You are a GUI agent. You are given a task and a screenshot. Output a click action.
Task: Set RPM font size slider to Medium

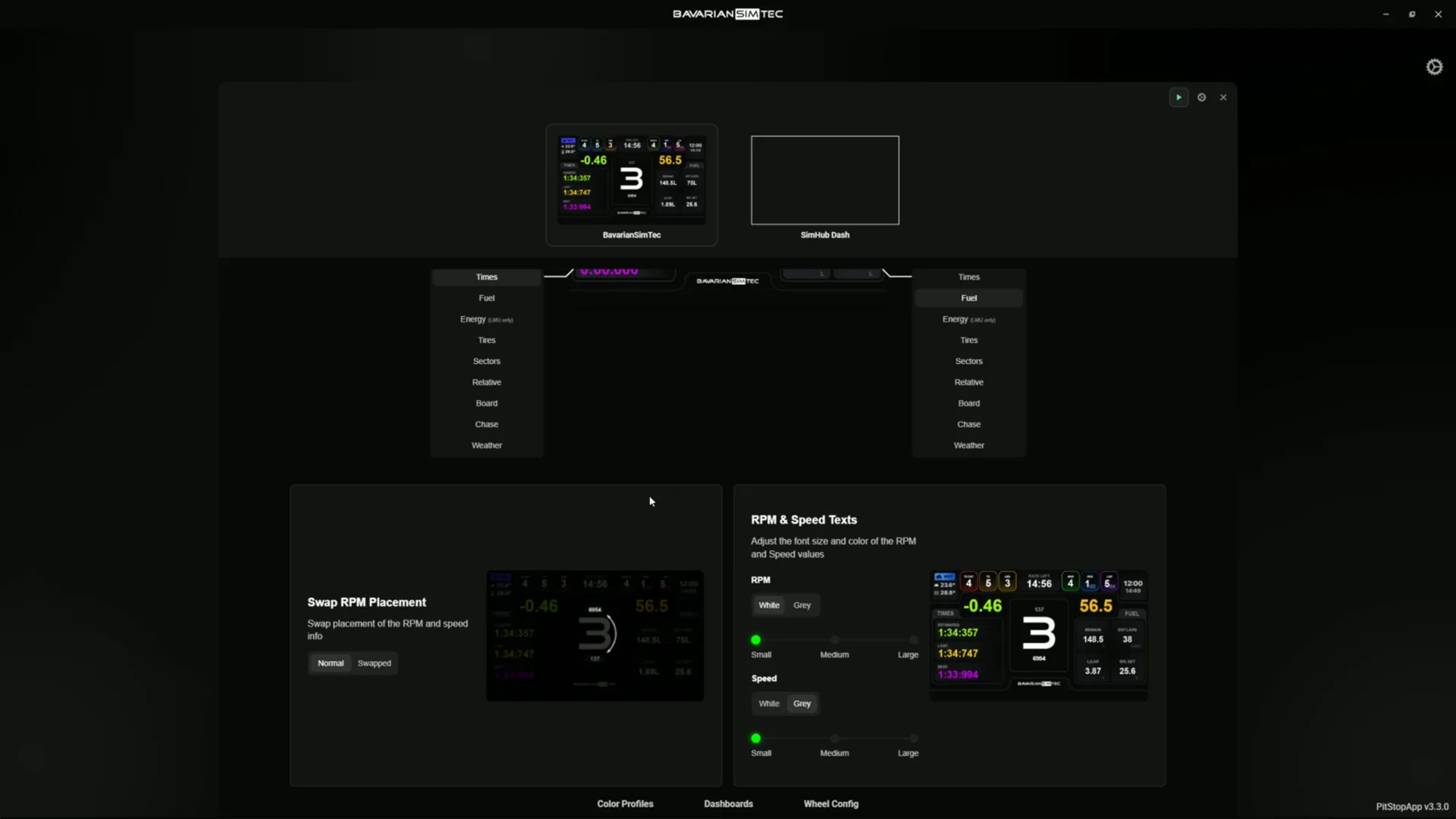coord(835,640)
